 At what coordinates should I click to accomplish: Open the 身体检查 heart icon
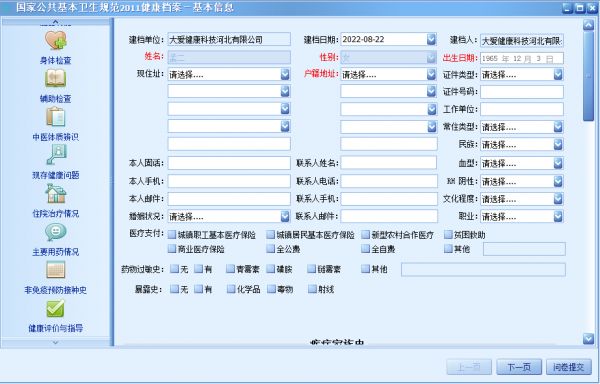coord(55,40)
